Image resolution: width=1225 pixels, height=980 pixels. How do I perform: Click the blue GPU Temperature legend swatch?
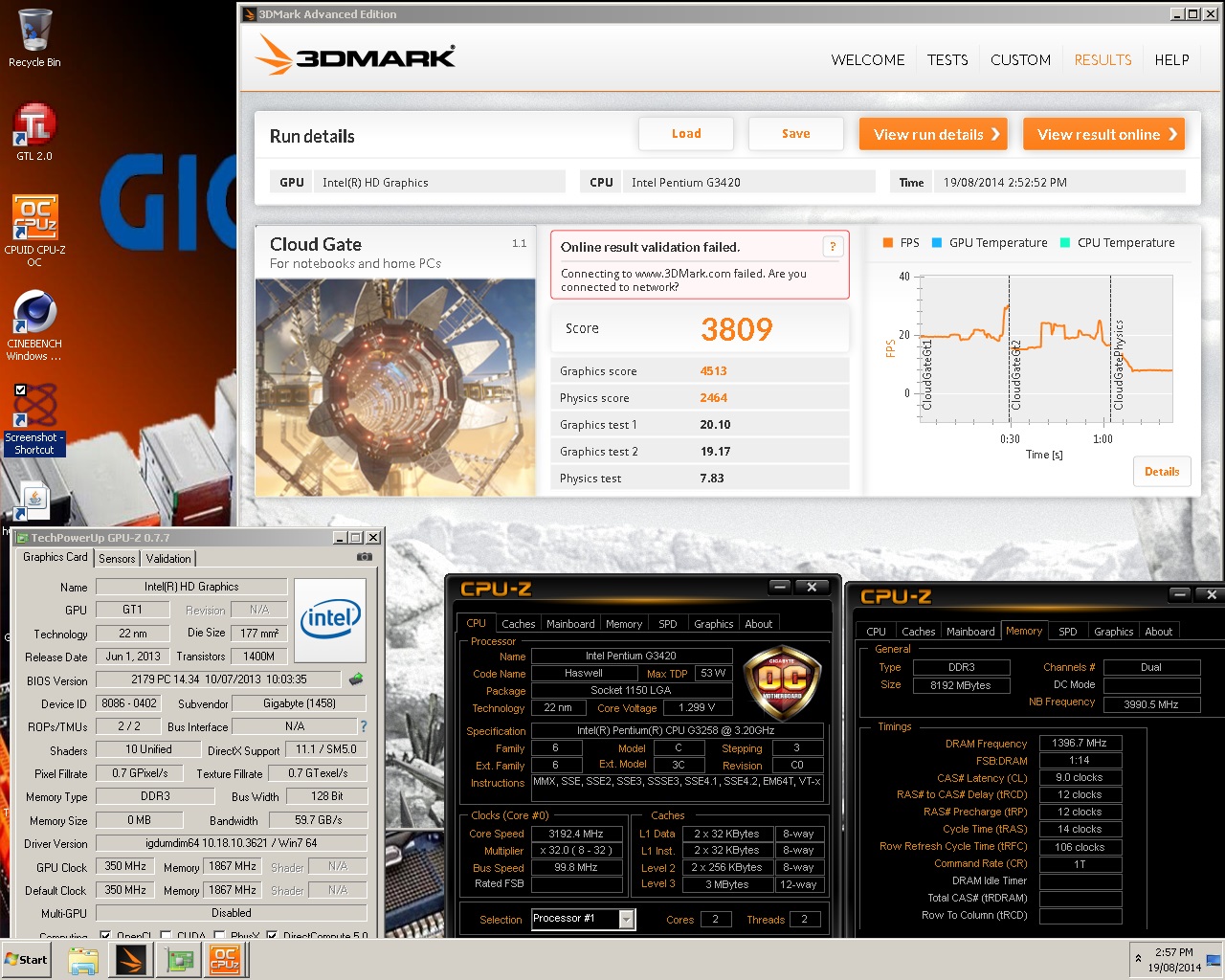937,243
